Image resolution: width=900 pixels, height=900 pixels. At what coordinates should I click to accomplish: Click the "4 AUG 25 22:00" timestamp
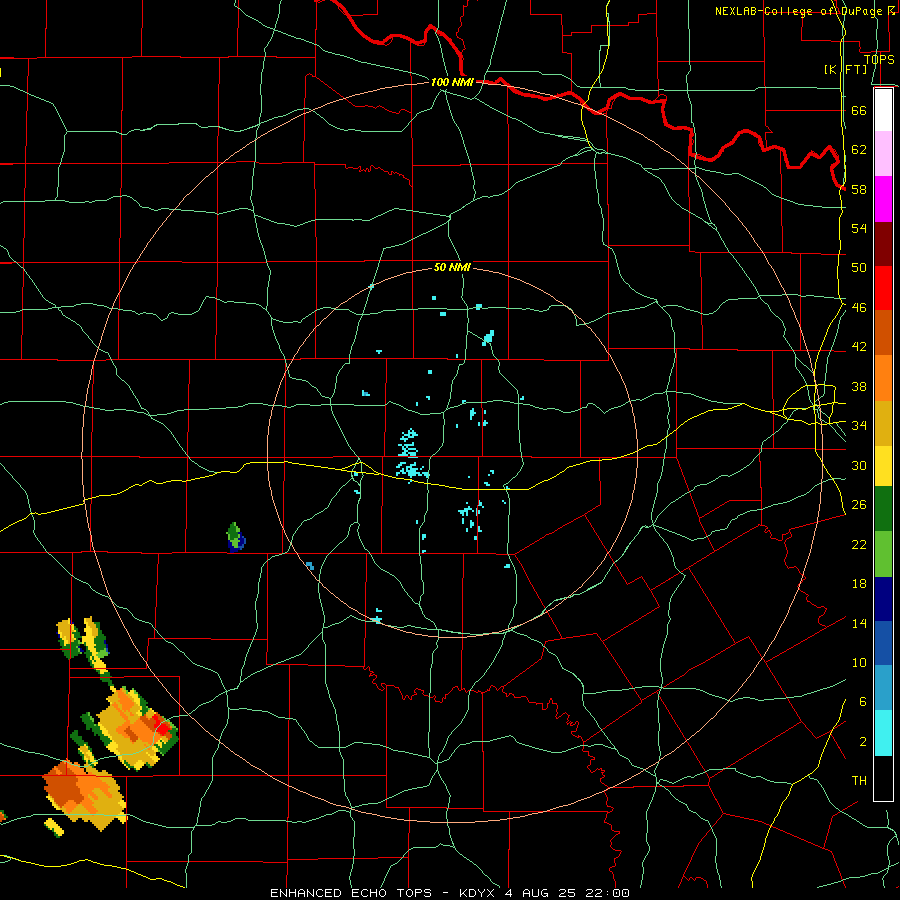click(568, 893)
